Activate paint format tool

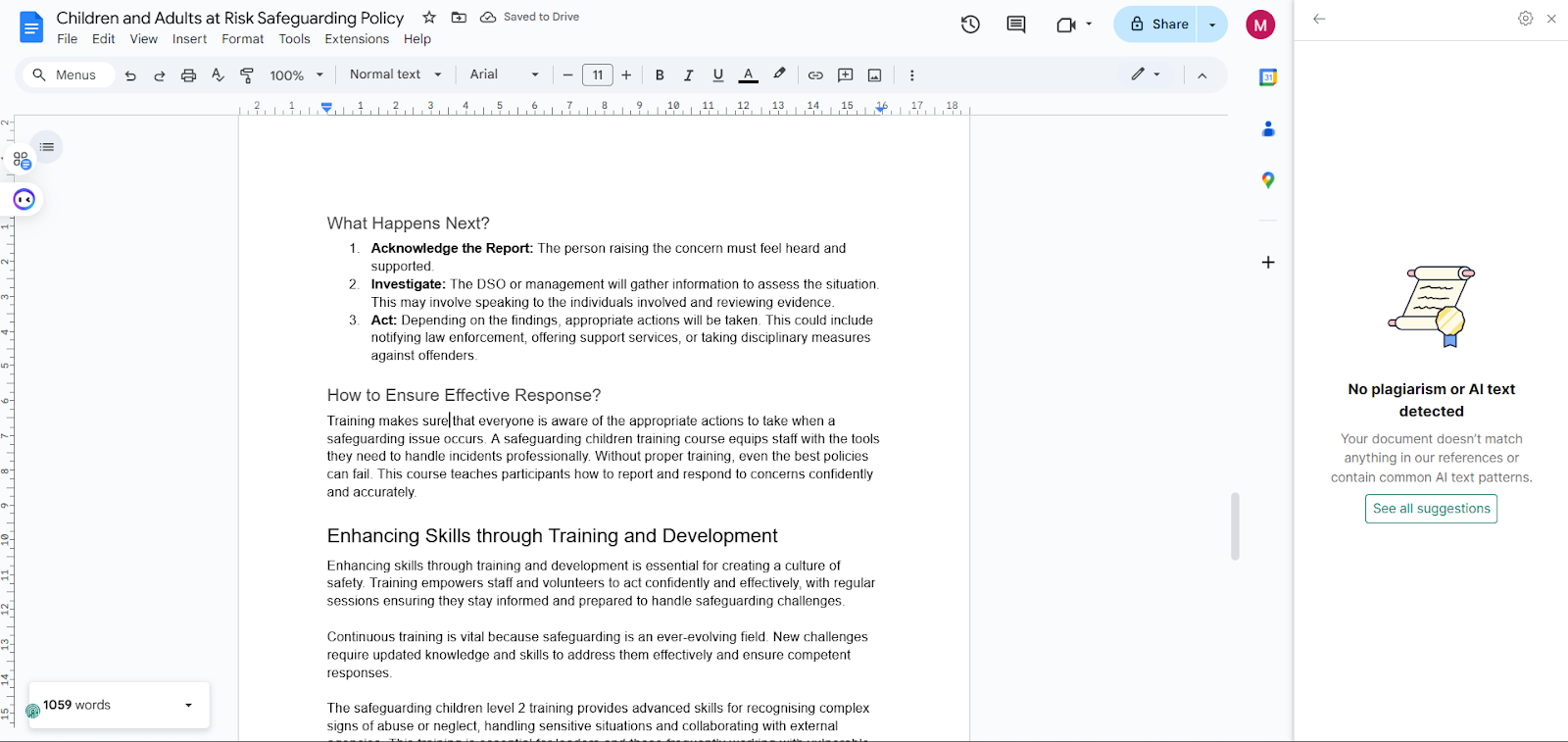tap(247, 75)
